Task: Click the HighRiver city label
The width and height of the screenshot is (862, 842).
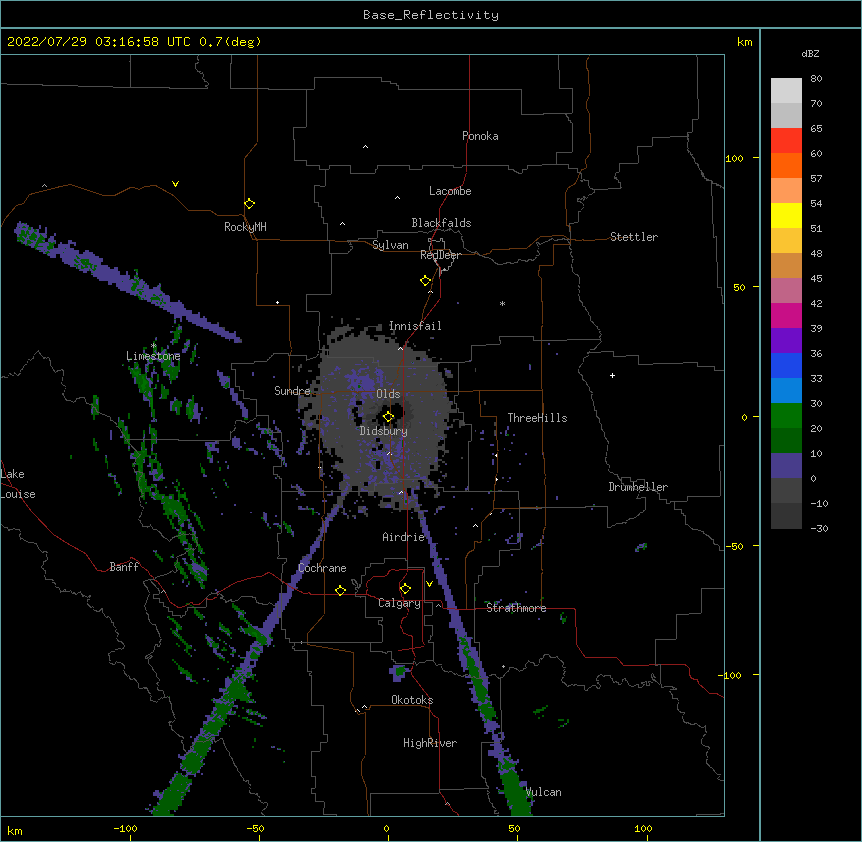Action: tap(430, 743)
